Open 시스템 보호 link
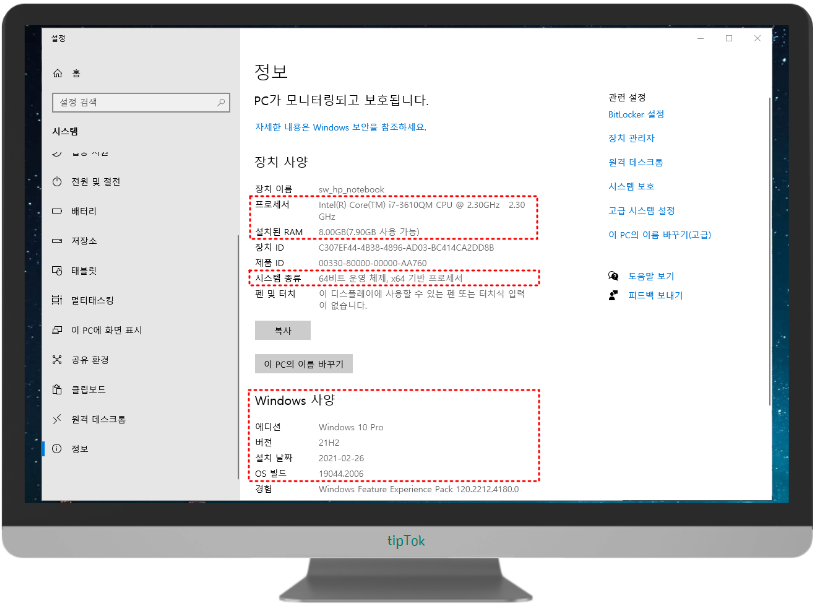The height and width of the screenshot is (609, 816). (631, 186)
